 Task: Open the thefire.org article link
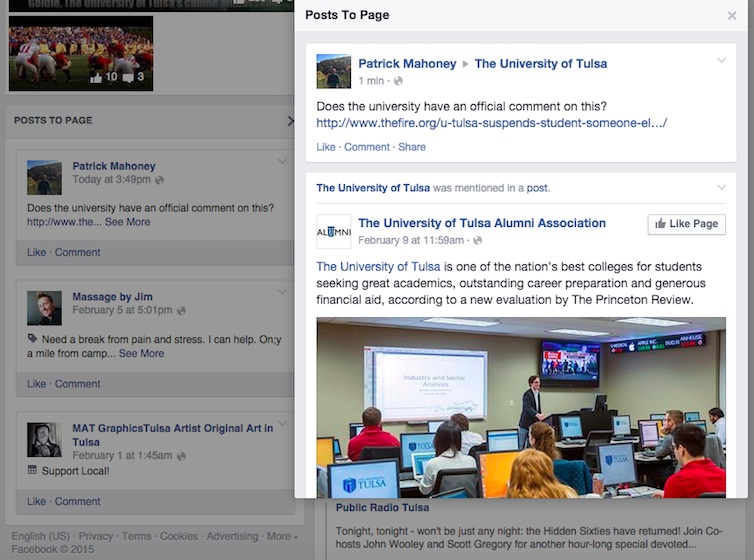tap(491, 123)
